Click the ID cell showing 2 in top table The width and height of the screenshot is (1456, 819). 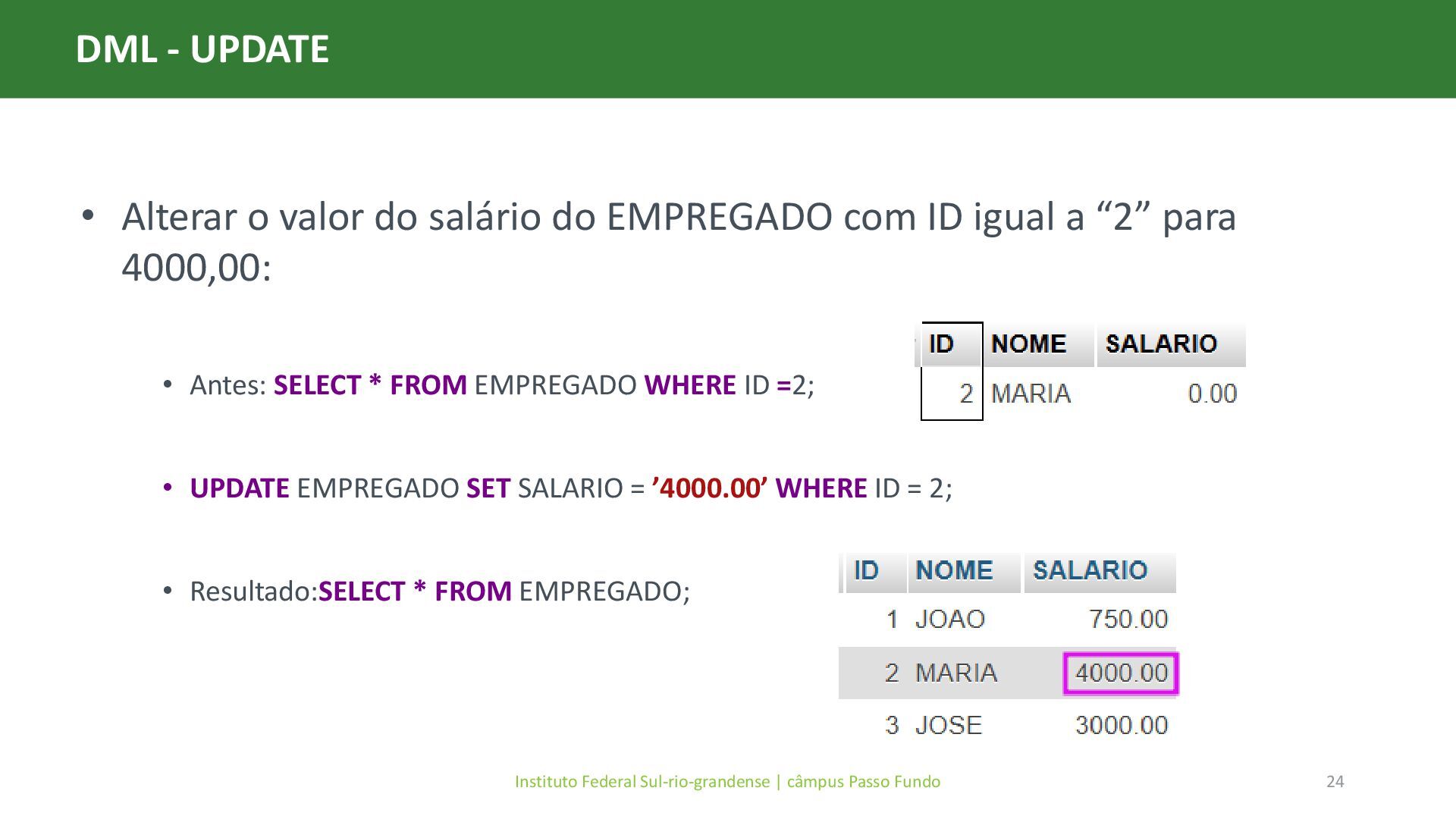pos(952,394)
